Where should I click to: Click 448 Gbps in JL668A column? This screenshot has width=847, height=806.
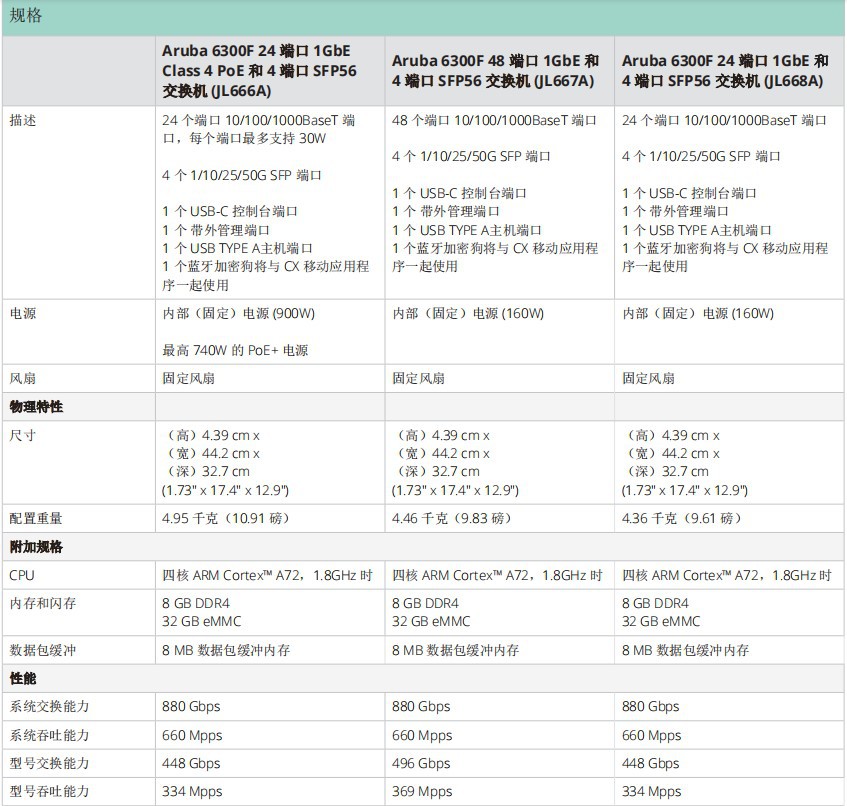(650, 763)
